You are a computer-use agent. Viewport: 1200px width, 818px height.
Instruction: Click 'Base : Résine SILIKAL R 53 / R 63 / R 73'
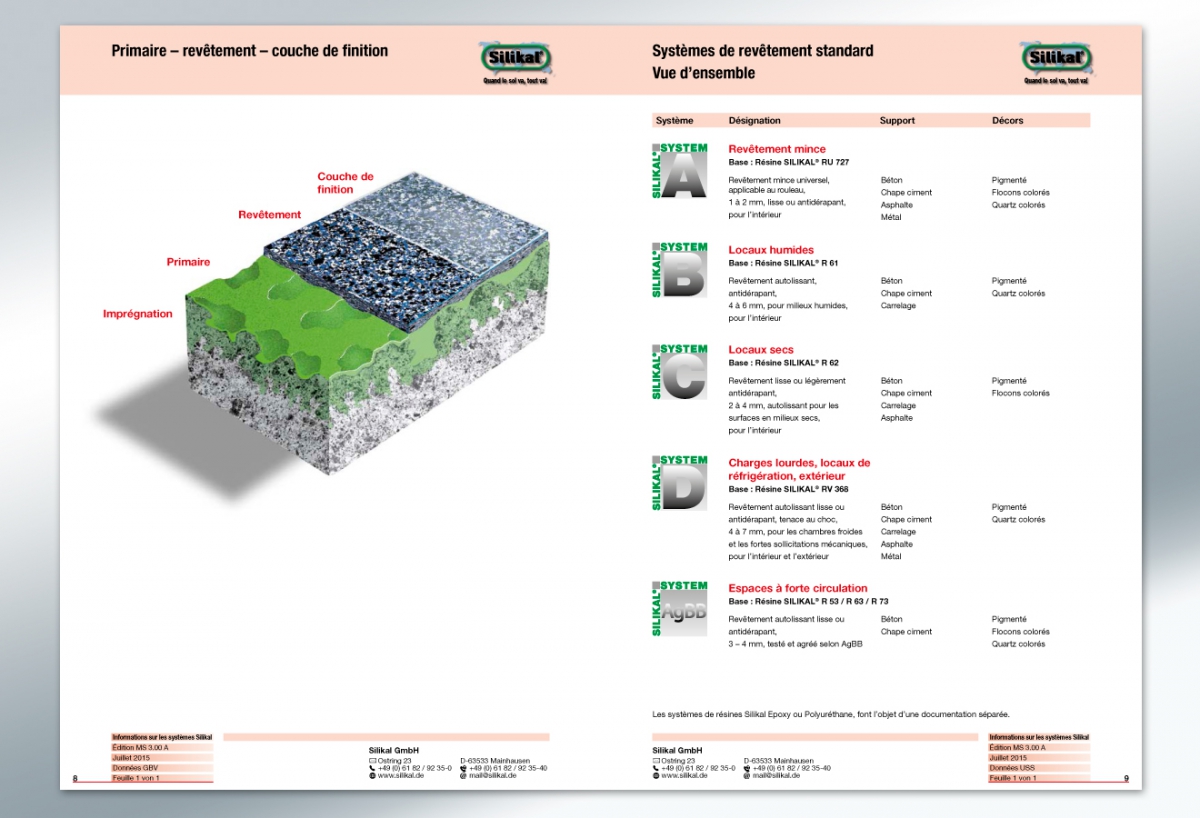(x=808, y=602)
